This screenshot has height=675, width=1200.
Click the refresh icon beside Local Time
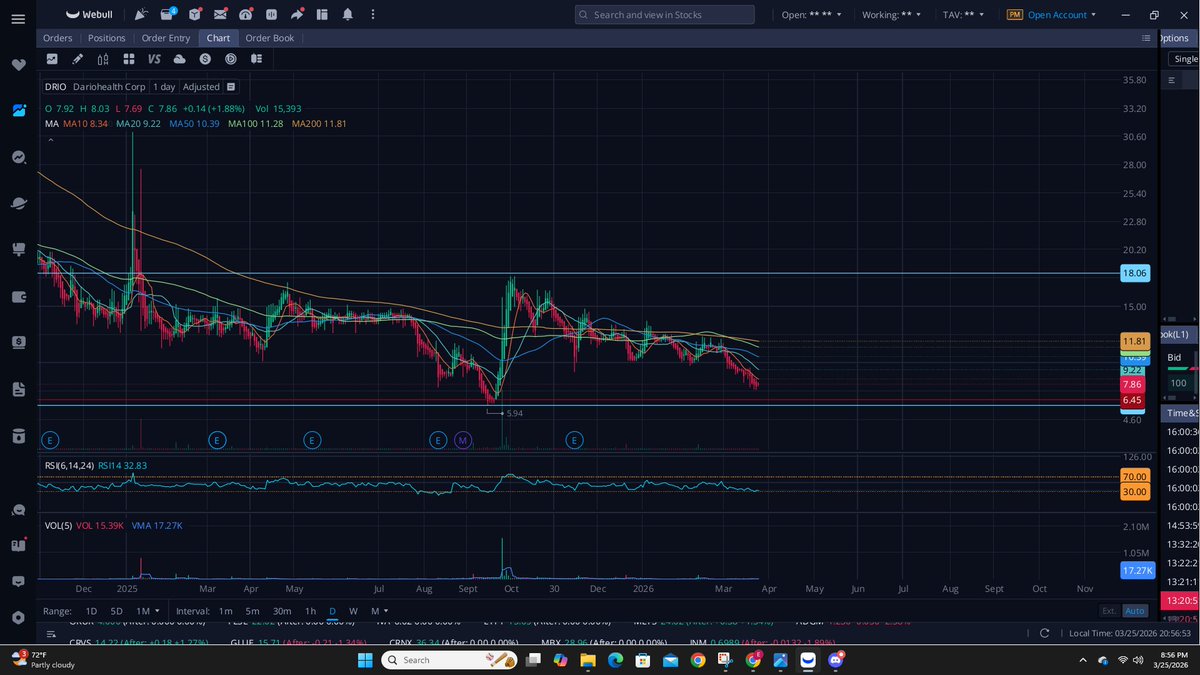pos(1045,633)
